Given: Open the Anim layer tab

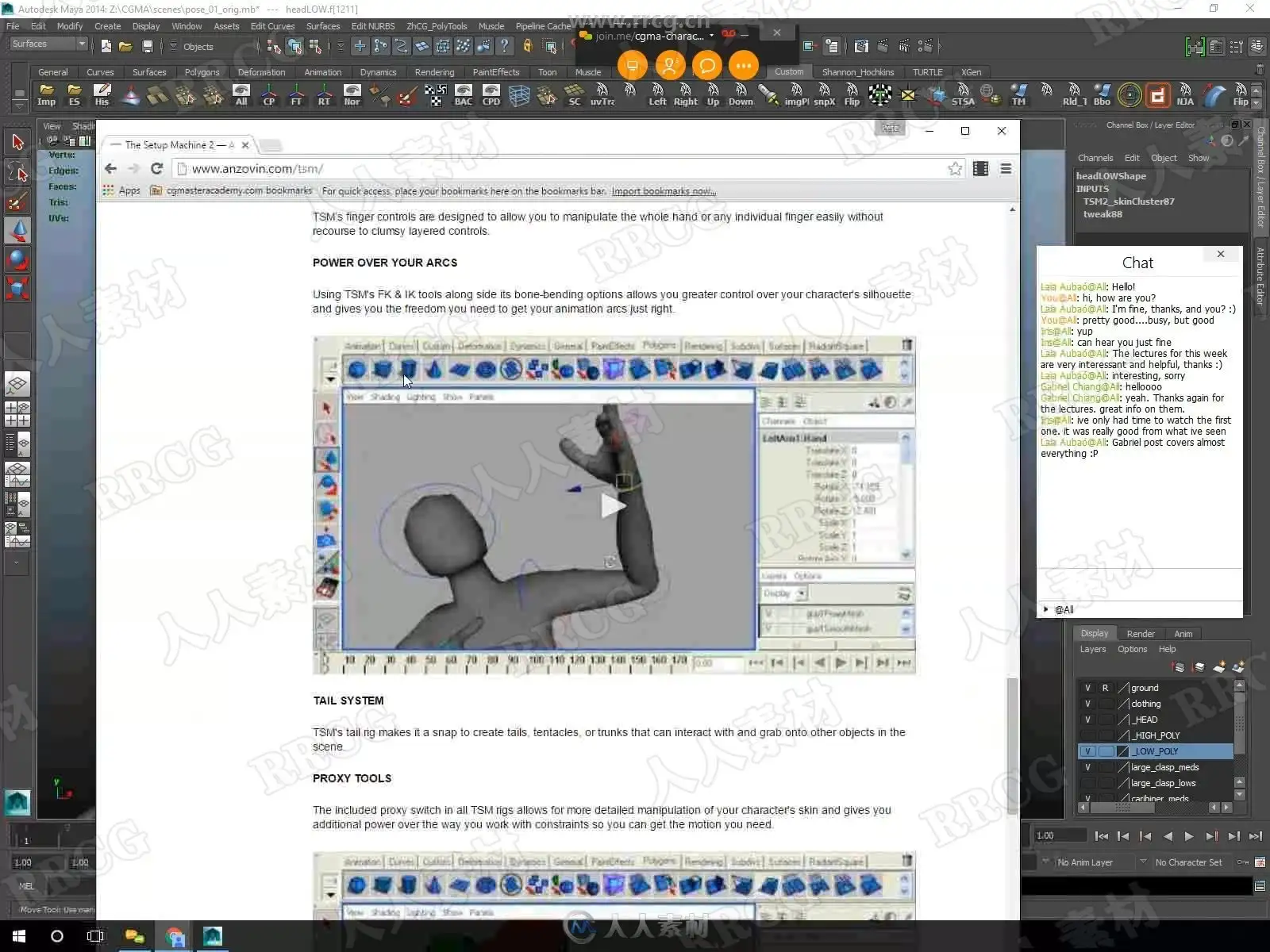Looking at the screenshot, I should (x=1183, y=634).
